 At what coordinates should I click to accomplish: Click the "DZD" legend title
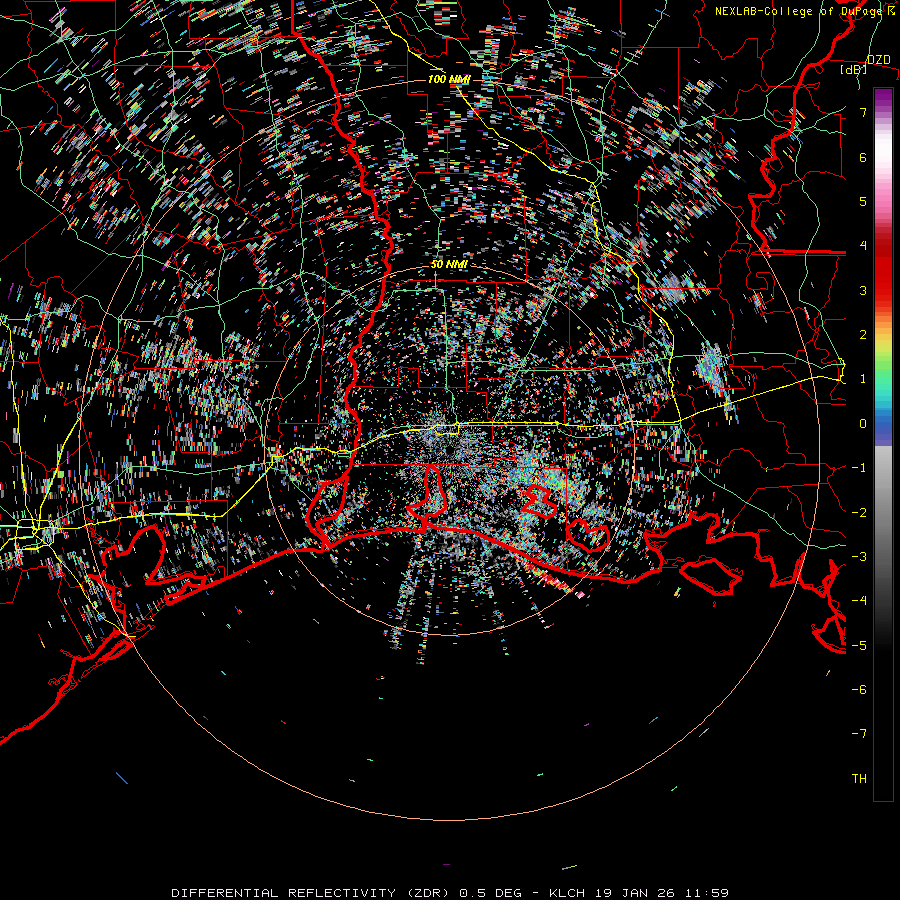[x=878, y=60]
